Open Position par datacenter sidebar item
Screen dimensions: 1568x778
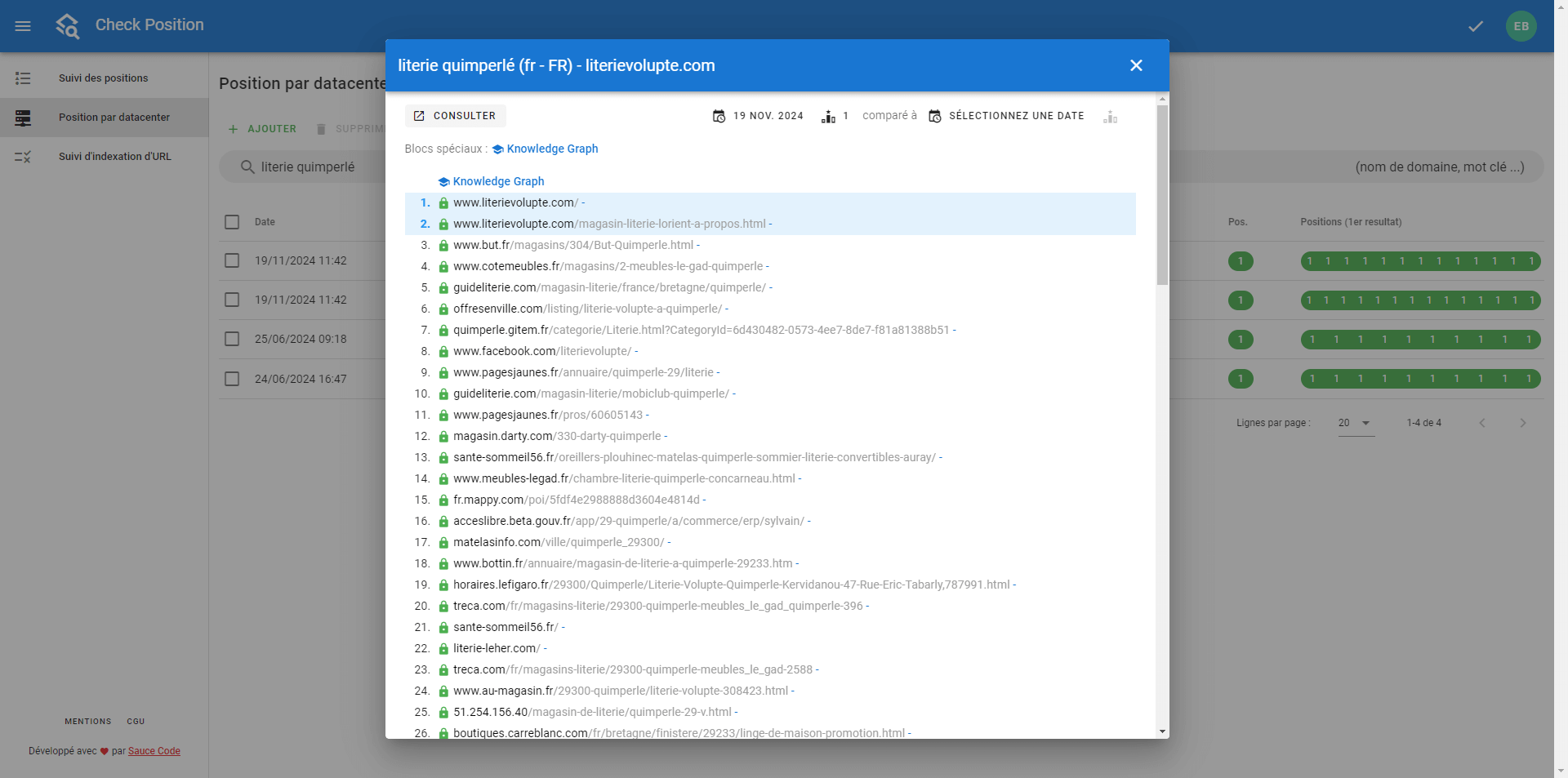[104, 118]
